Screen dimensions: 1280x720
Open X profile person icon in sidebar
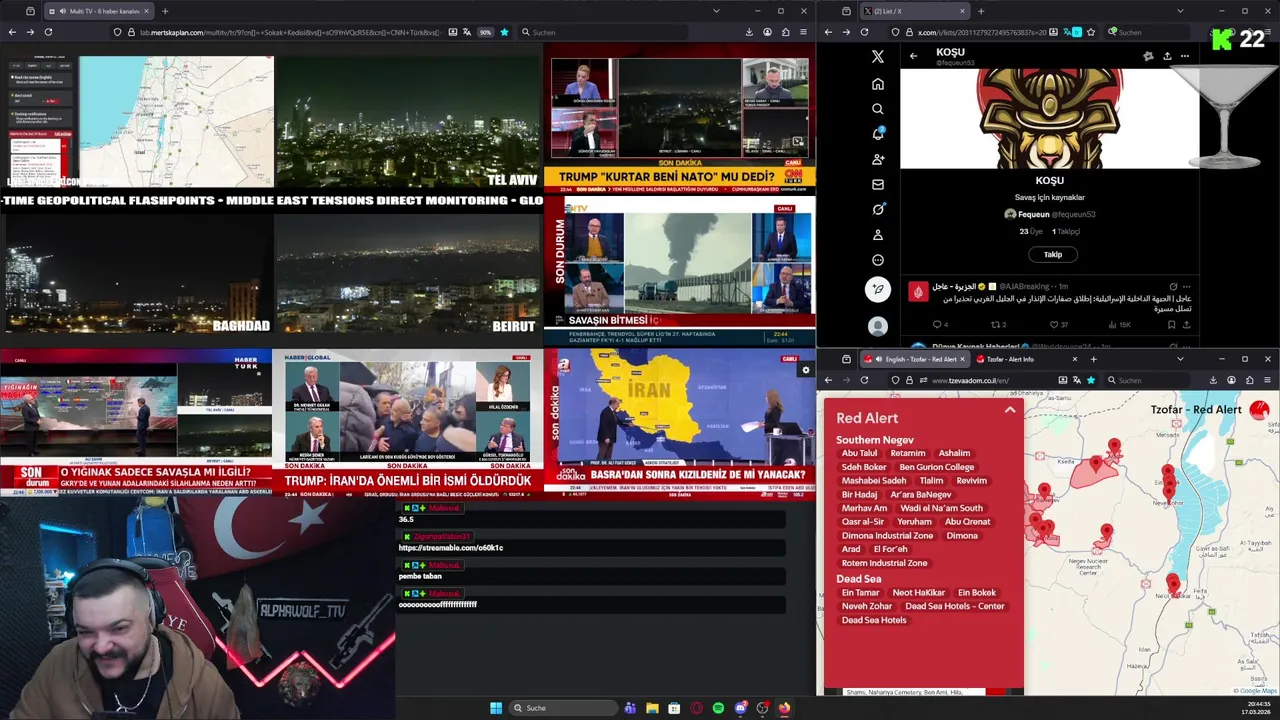point(878,235)
